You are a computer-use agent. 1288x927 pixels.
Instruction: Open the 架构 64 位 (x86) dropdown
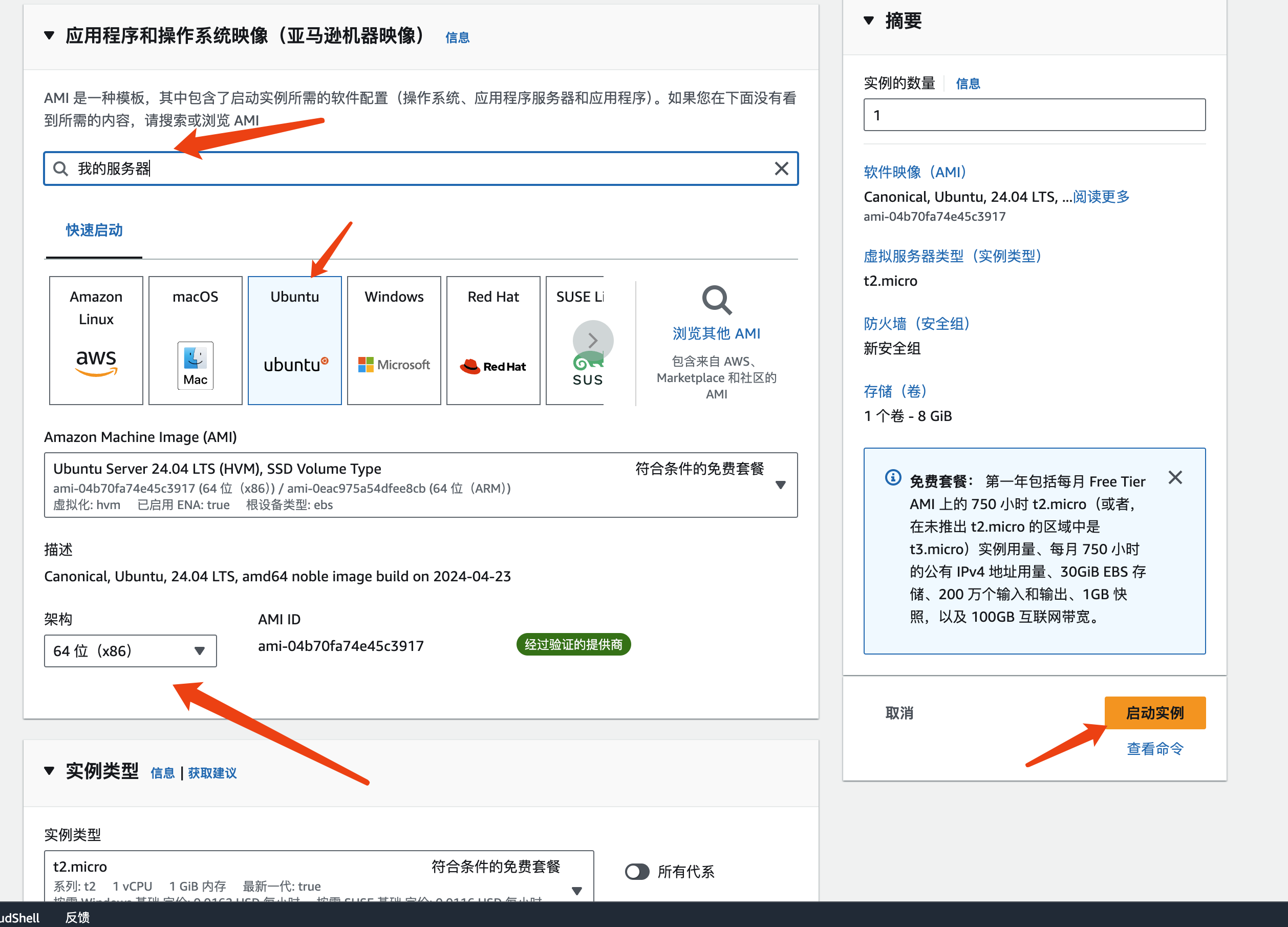tap(130, 651)
